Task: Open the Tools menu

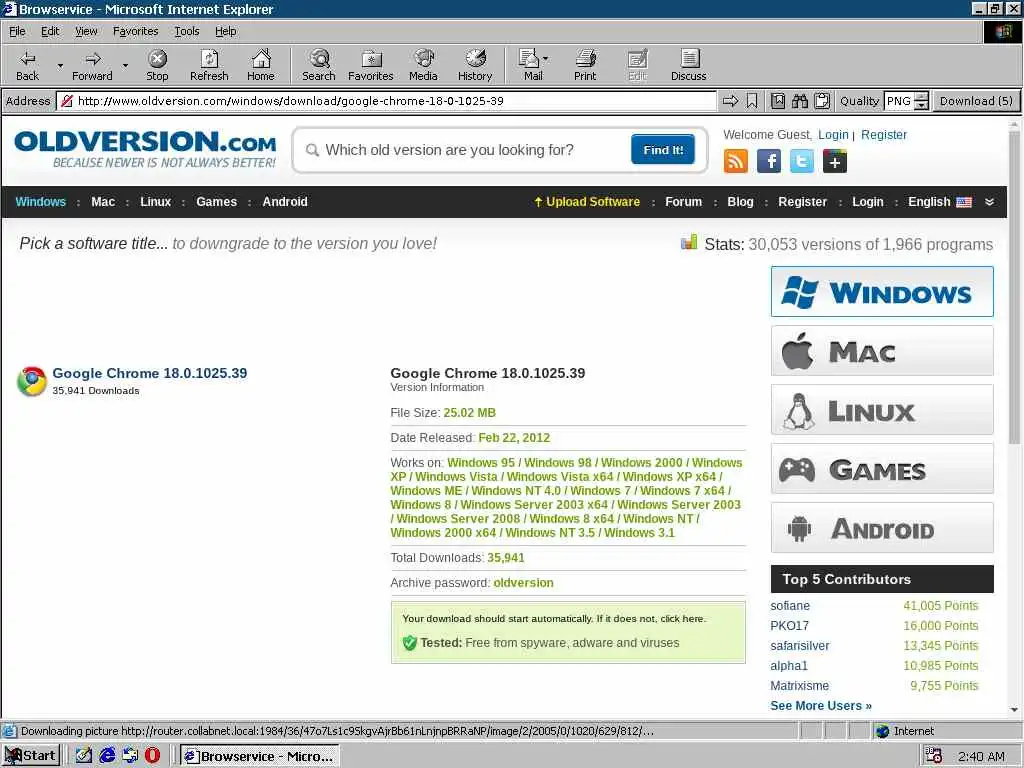Action: [x=187, y=31]
